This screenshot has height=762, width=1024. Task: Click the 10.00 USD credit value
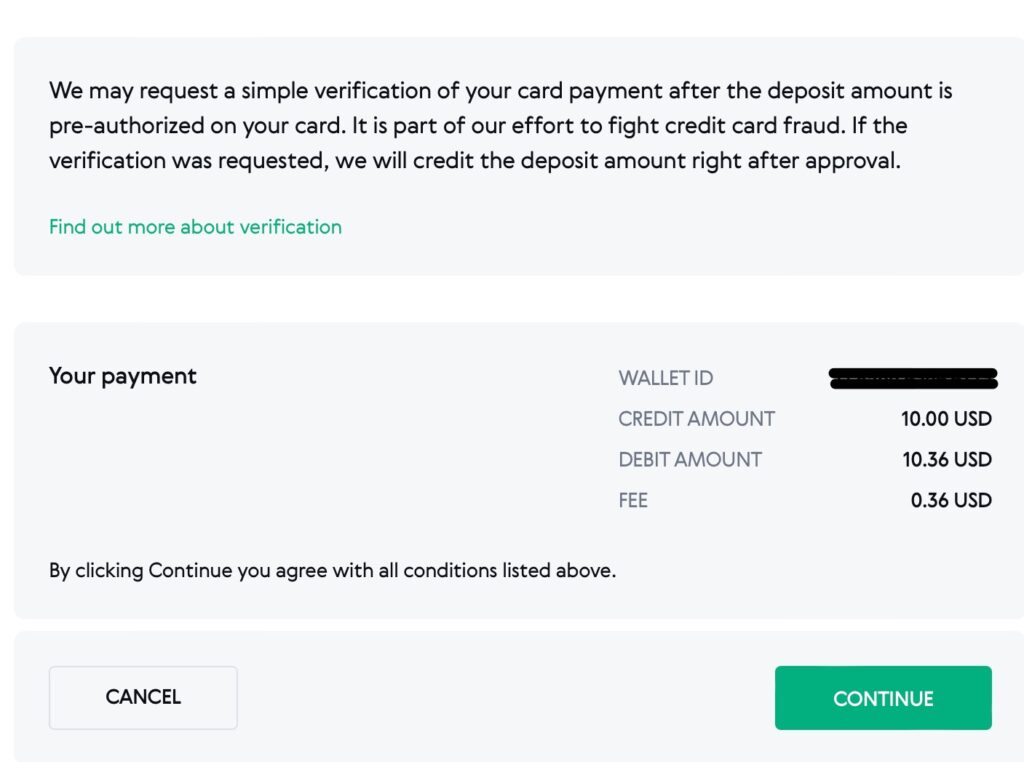tap(946, 419)
